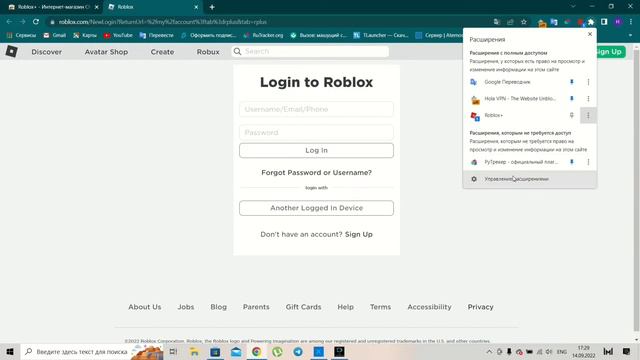
Task: Click the search magnifier icon in Roblox navbar
Action: pos(237,51)
